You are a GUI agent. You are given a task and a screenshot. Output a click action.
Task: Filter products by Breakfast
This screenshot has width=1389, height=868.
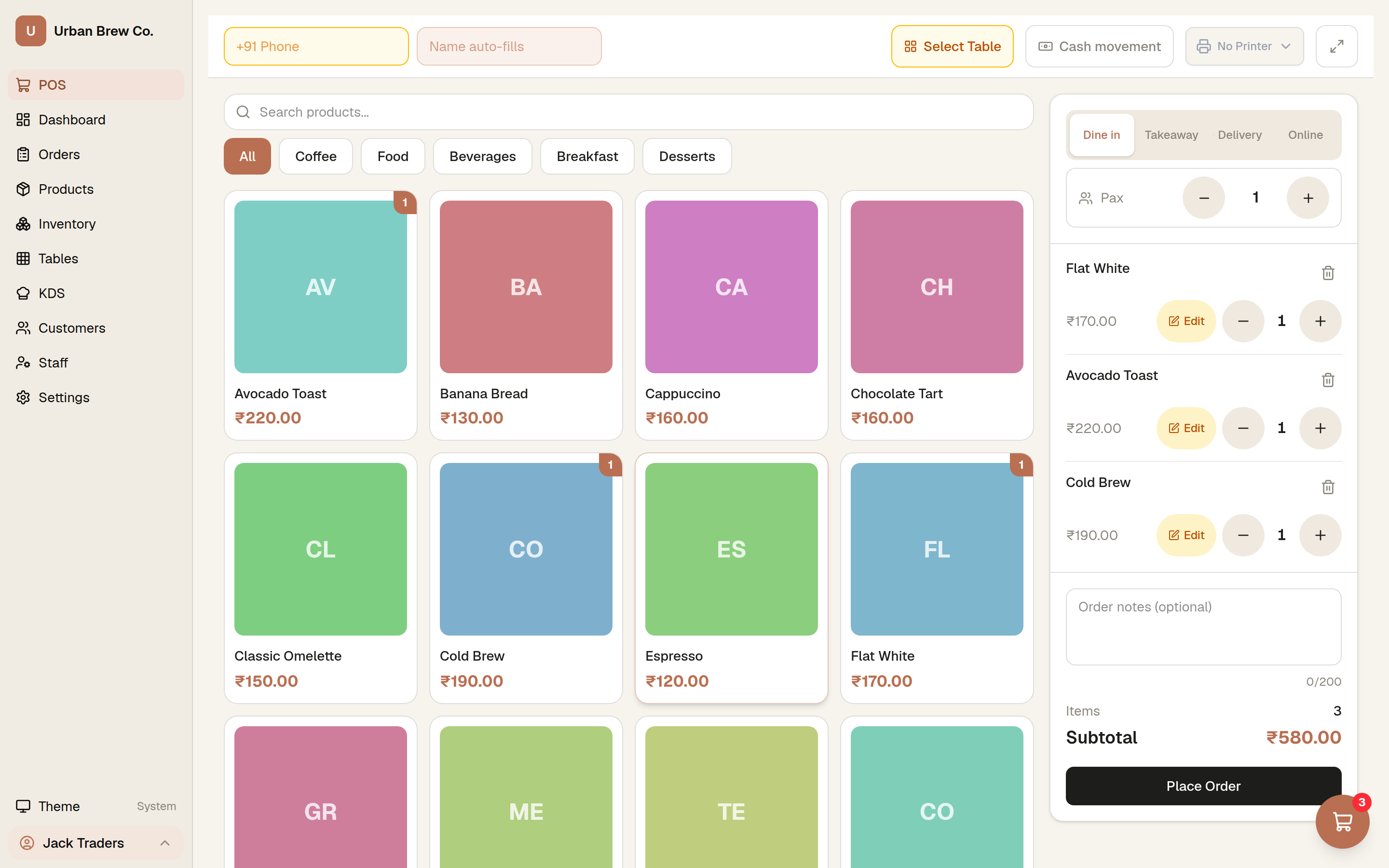(587, 156)
